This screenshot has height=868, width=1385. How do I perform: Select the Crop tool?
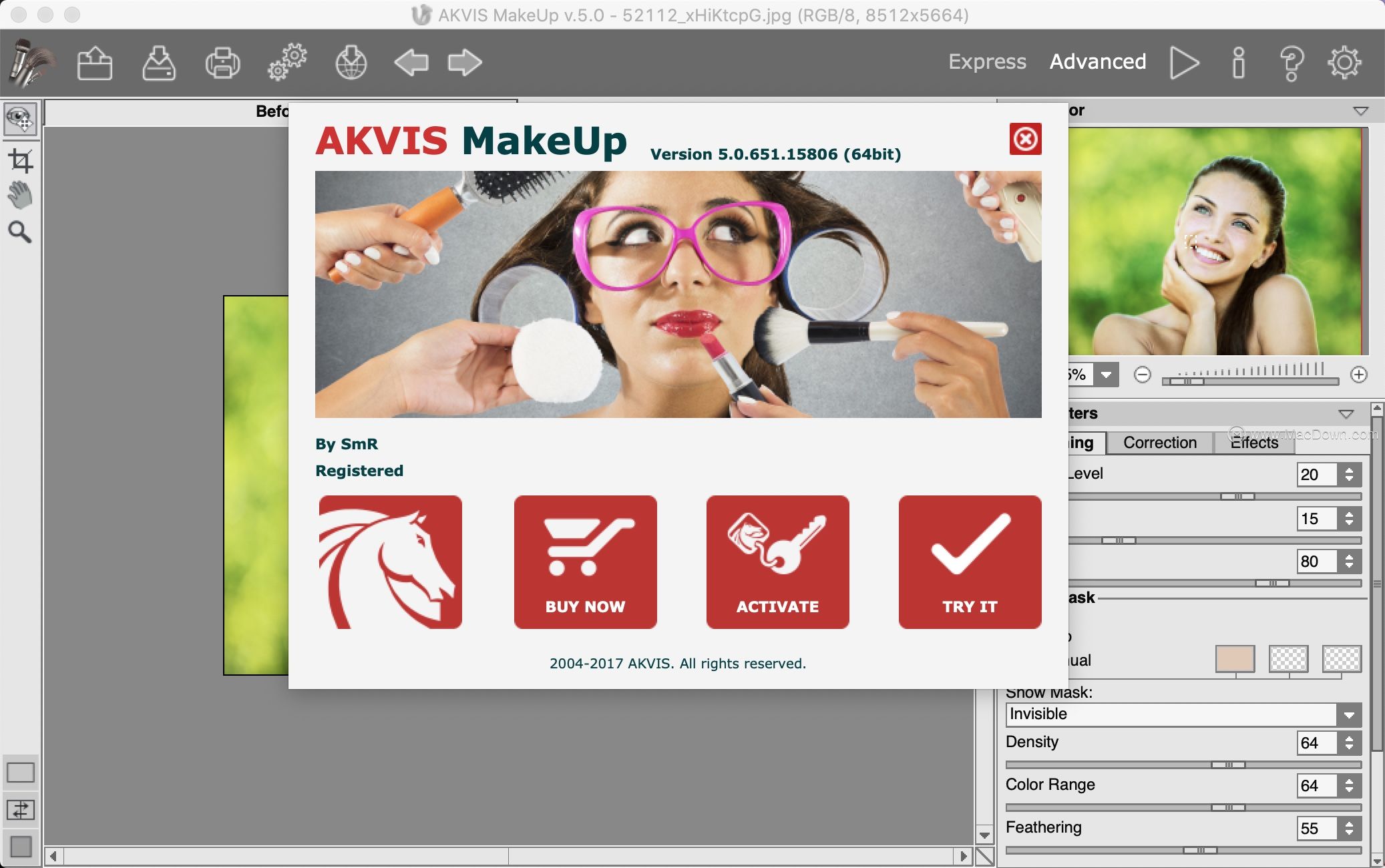click(21, 160)
